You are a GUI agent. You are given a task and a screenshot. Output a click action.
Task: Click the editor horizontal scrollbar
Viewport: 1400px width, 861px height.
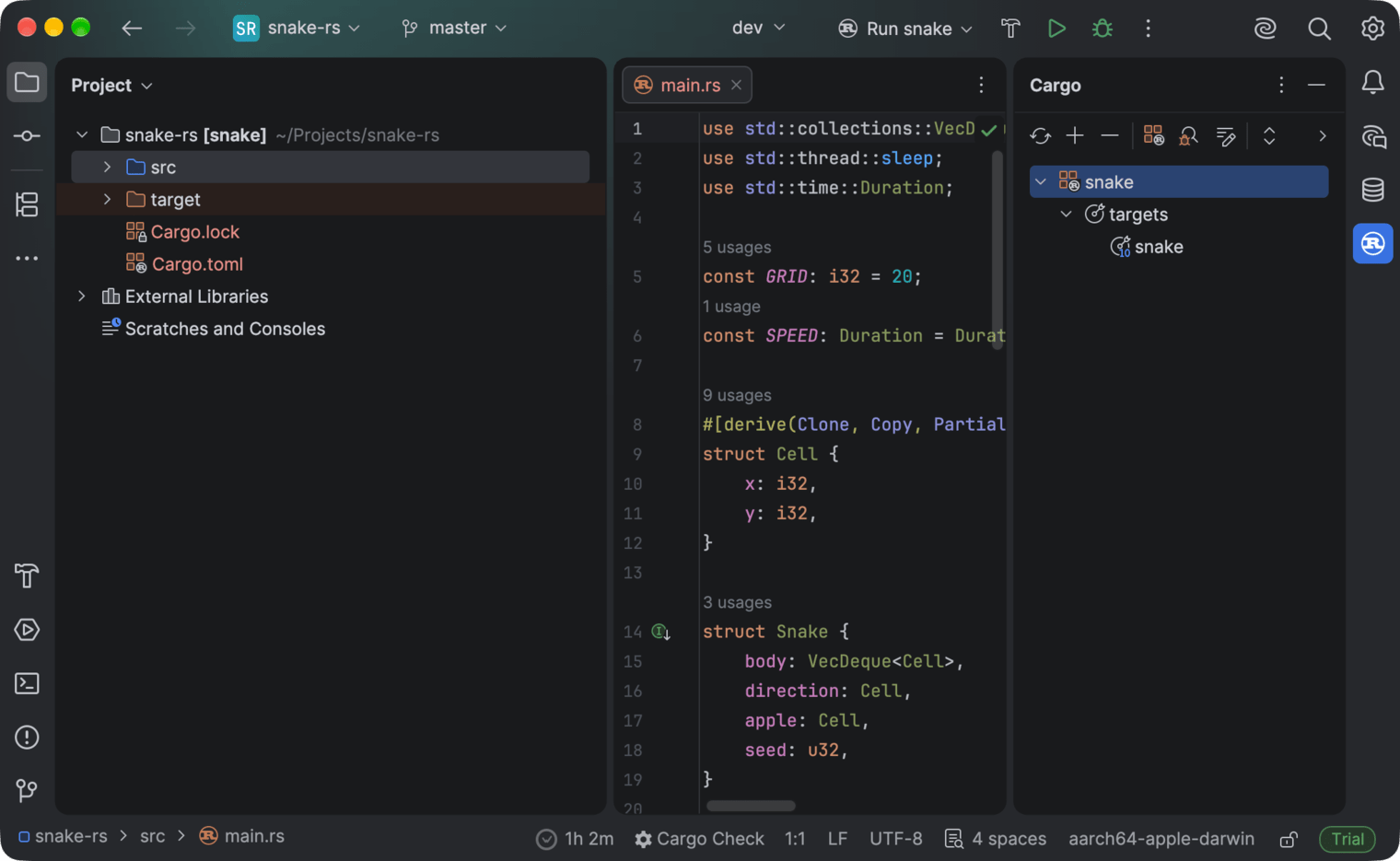pos(751,806)
